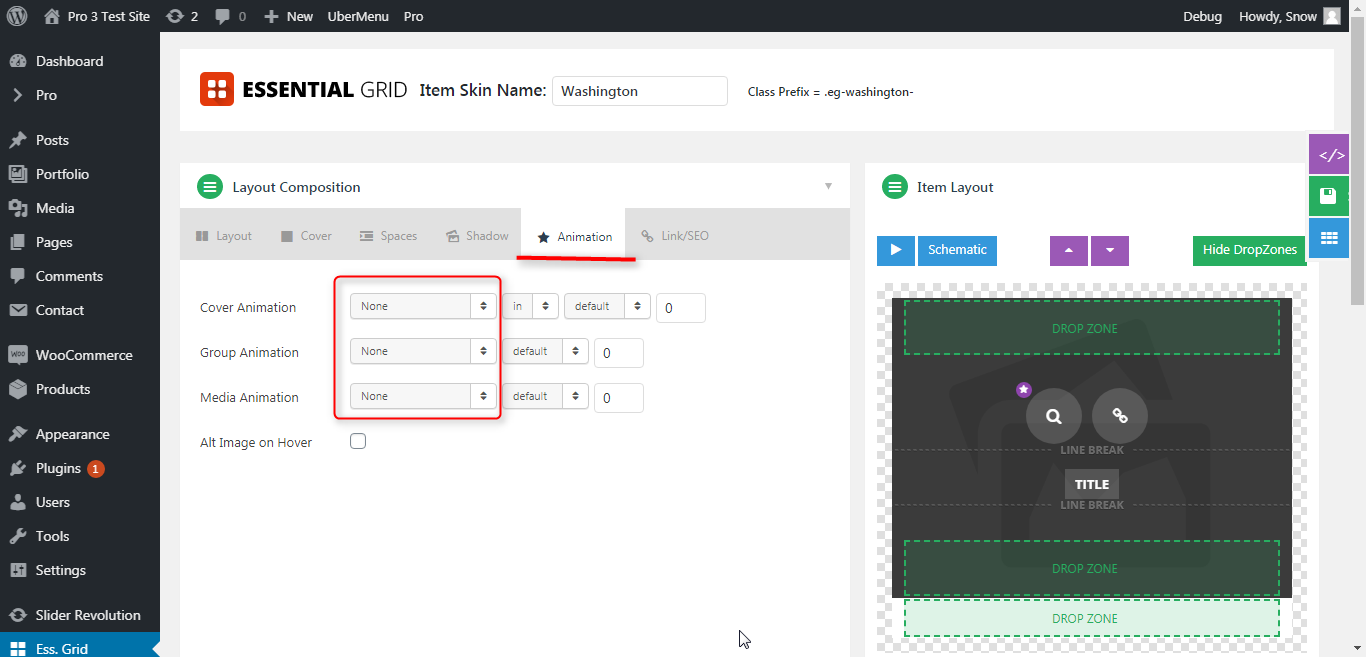Open Cover Animation default easing dropdown
1366x657 pixels.
coord(607,306)
